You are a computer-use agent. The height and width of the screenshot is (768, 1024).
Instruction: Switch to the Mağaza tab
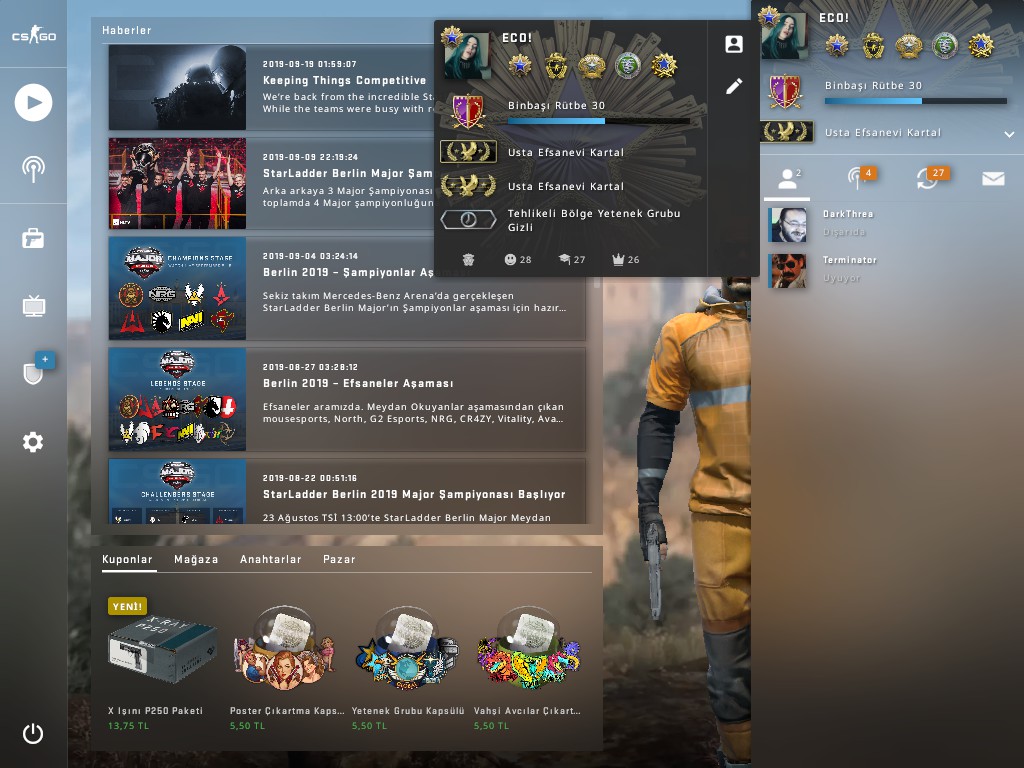196,560
